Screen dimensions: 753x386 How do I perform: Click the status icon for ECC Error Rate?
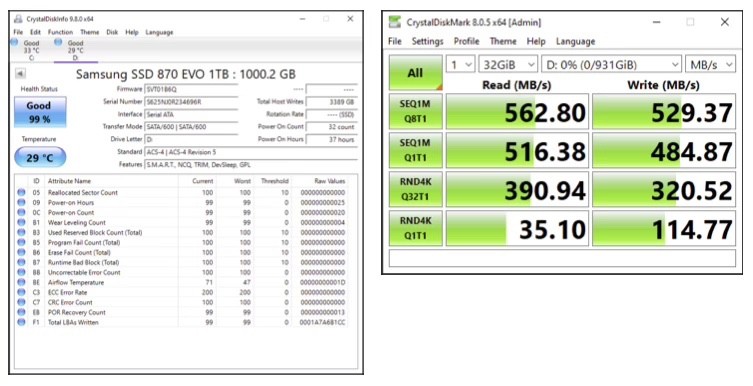(x=21, y=292)
